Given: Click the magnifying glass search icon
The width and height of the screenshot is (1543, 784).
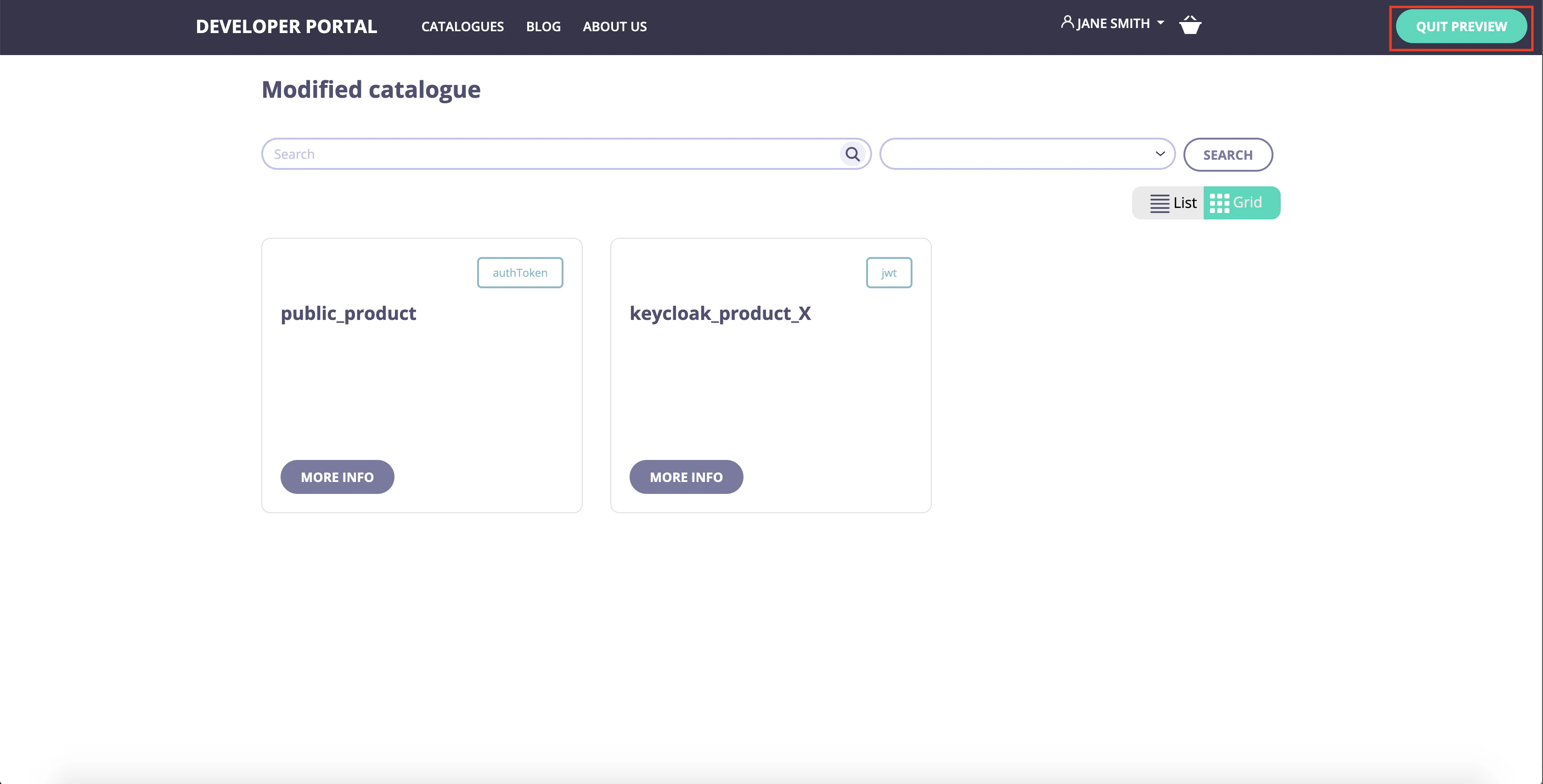Looking at the screenshot, I should [852, 155].
